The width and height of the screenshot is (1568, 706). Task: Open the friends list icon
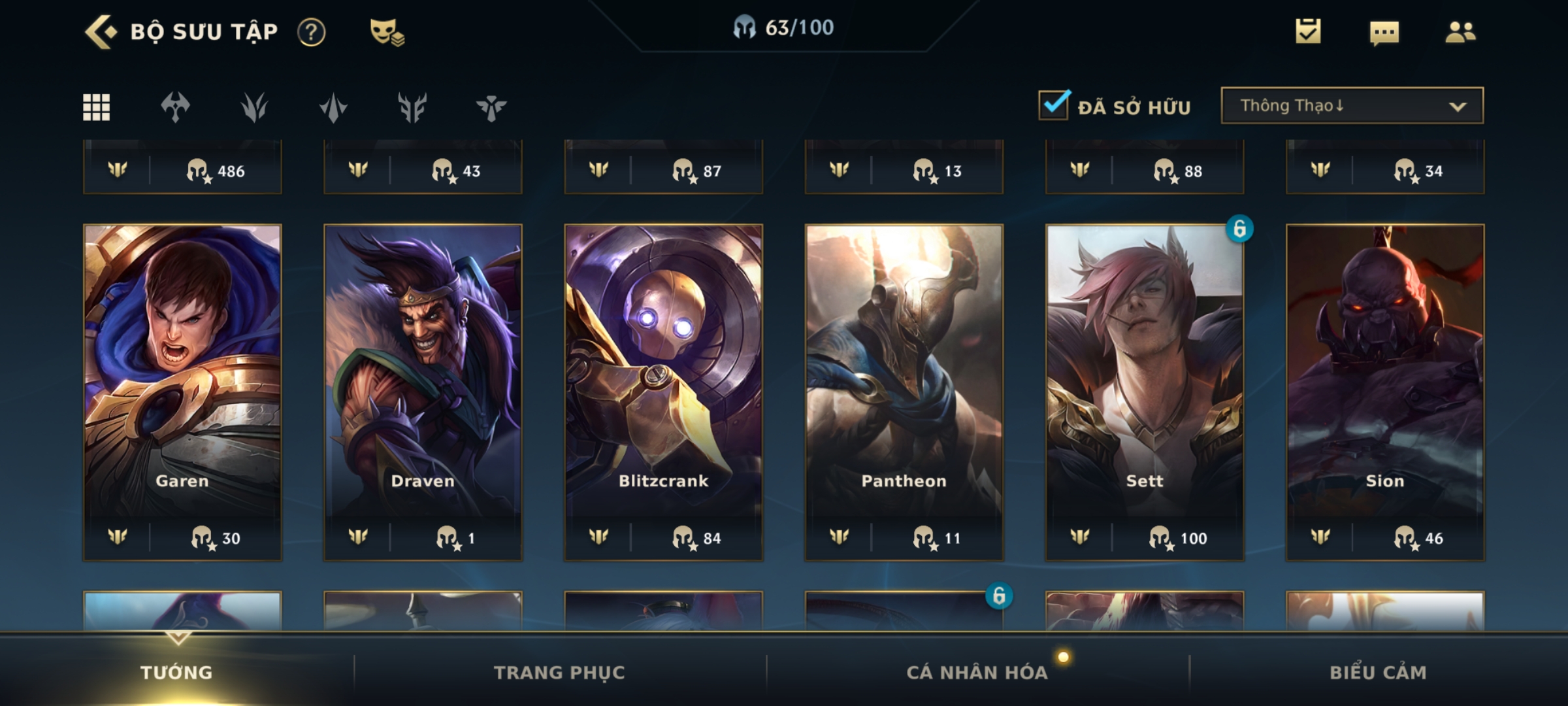(1460, 32)
